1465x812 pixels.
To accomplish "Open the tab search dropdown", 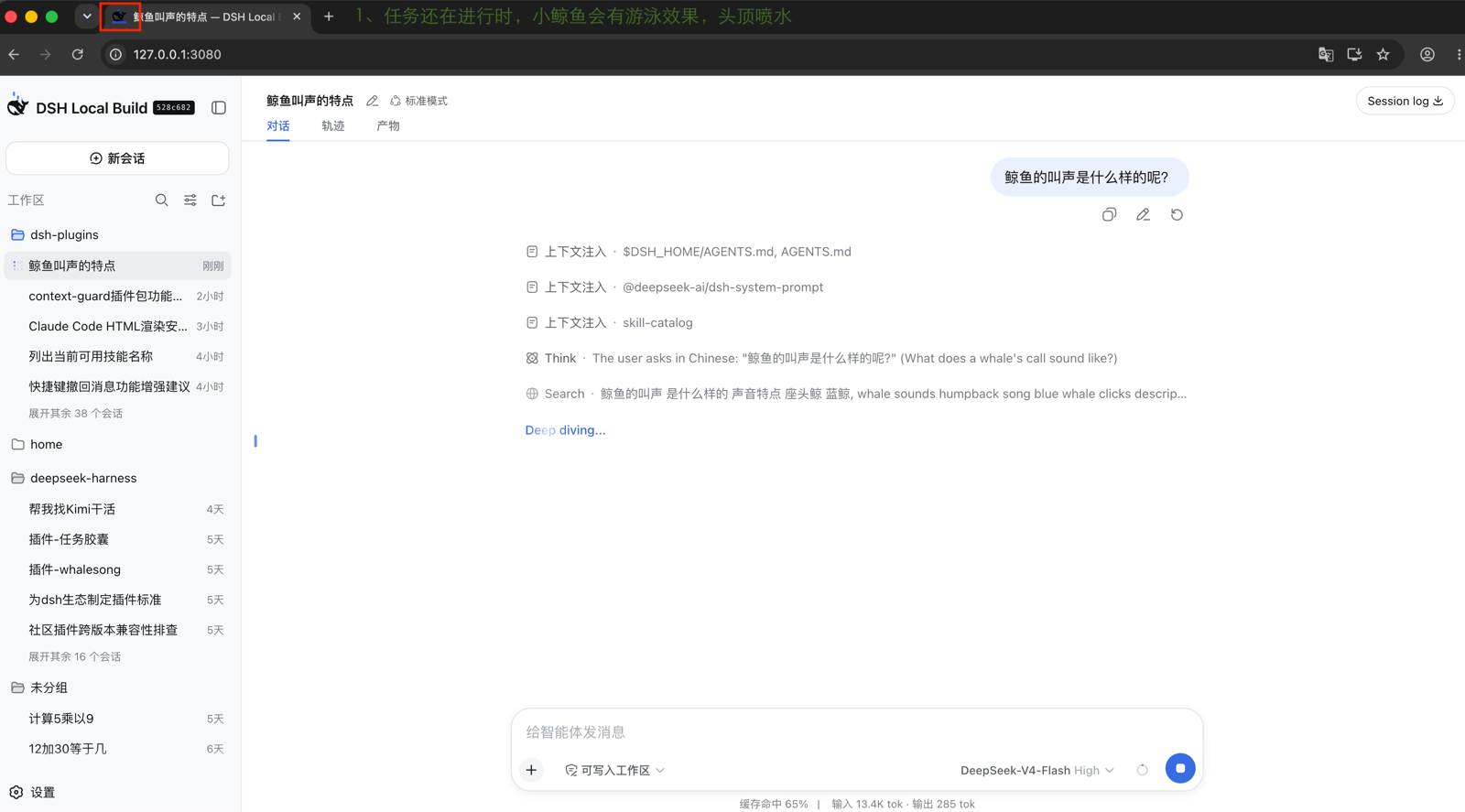I will [x=87, y=16].
